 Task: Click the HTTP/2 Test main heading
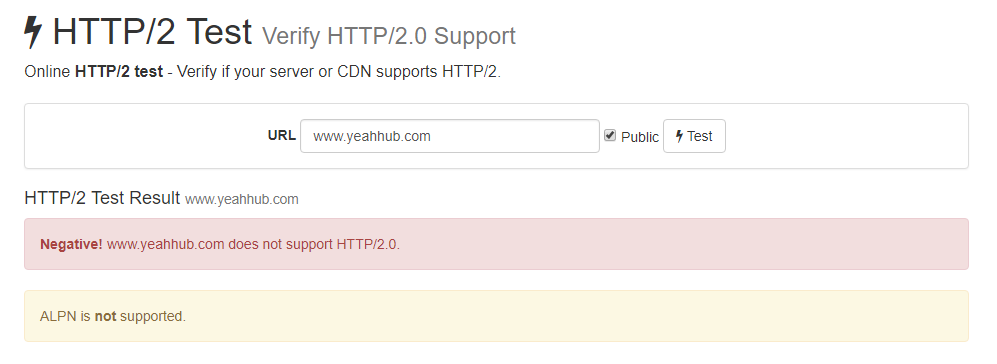pos(153,32)
